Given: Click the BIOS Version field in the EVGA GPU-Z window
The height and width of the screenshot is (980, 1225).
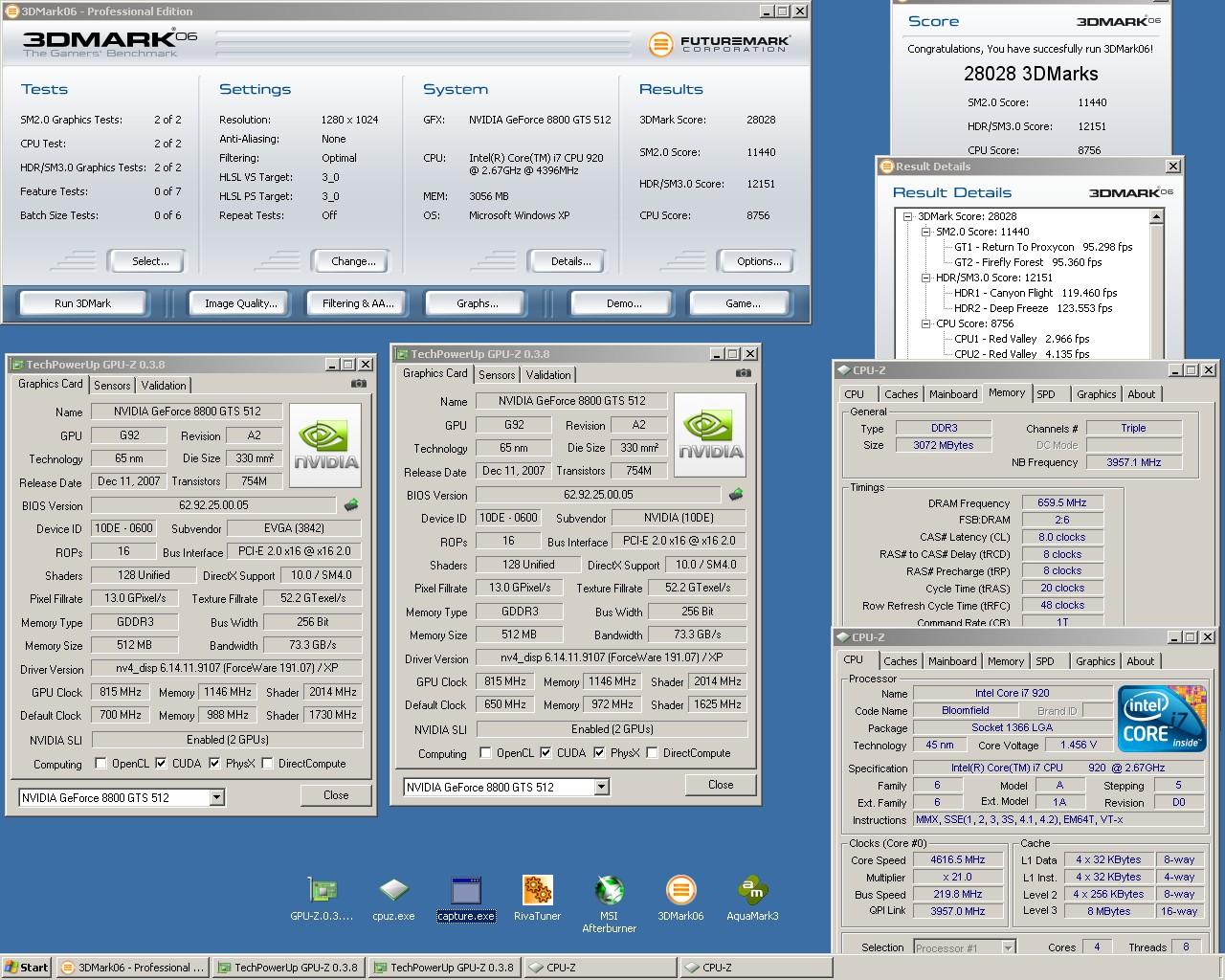Looking at the screenshot, I should pos(213,505).
